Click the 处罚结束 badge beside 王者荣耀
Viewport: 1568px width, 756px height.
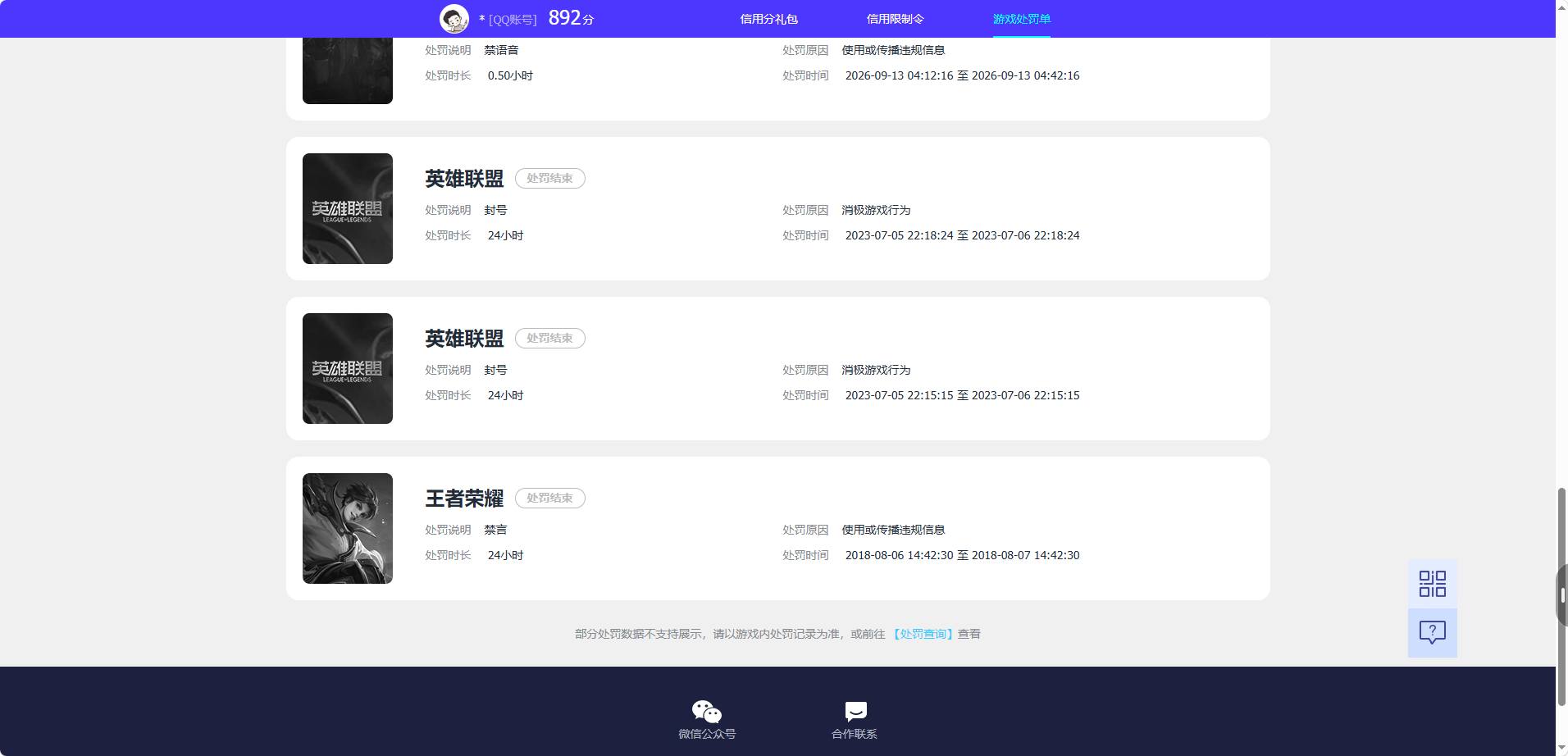549,498
